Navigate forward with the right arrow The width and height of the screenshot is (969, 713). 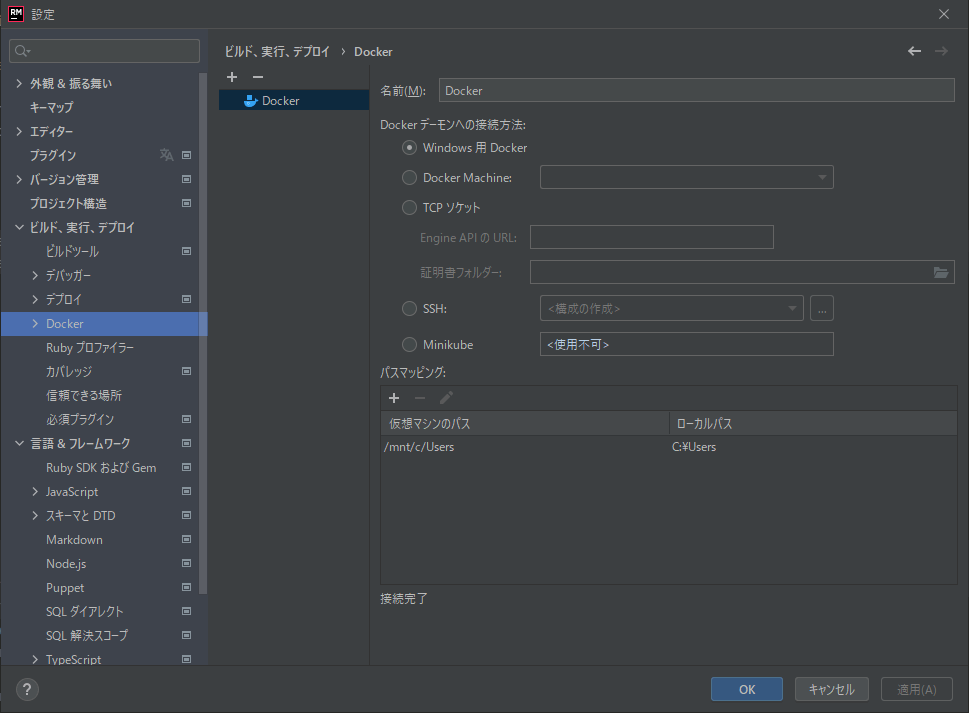pyautogui.click(x=941, y=51)
